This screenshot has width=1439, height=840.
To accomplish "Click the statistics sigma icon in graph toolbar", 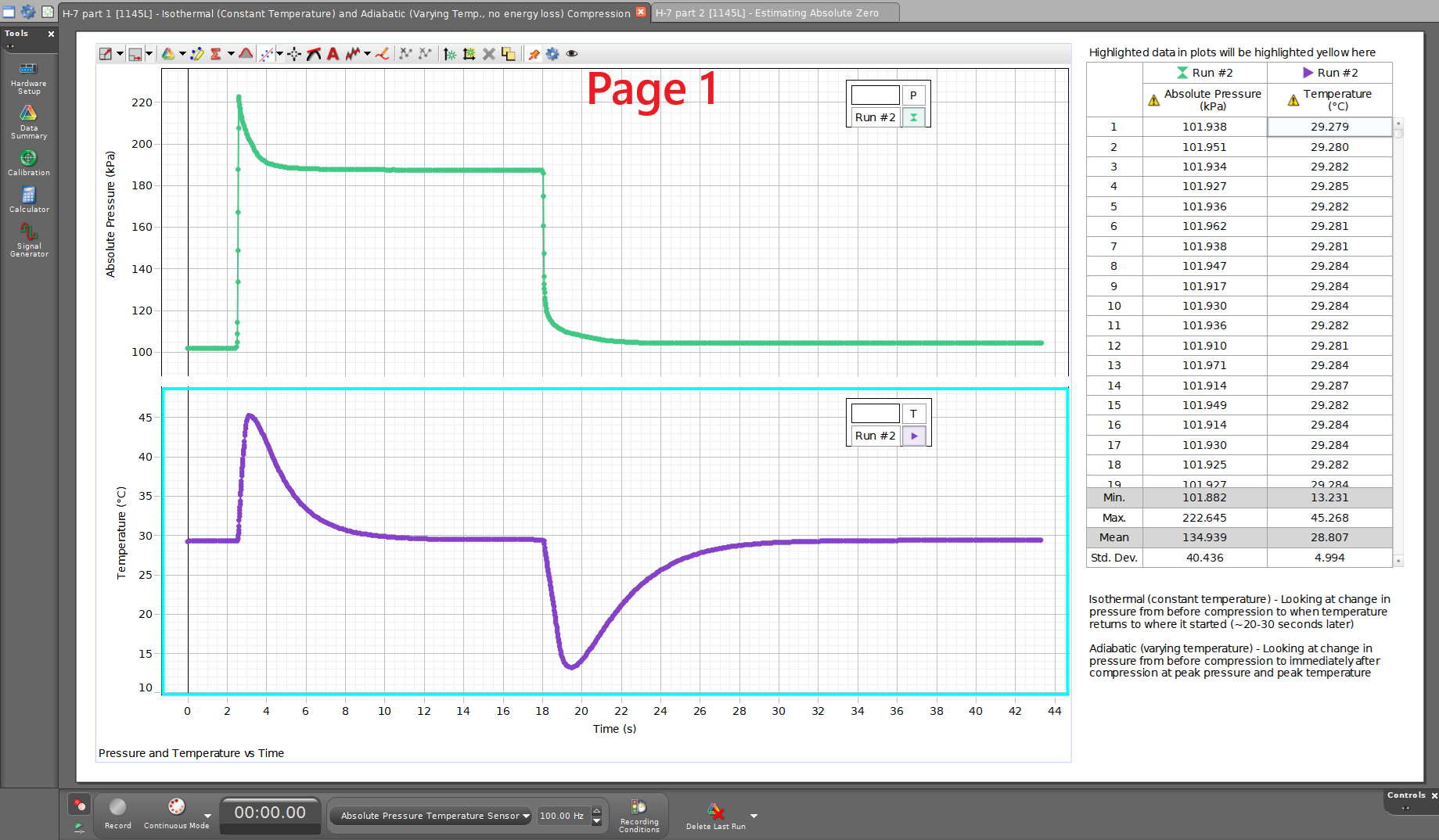I will [x=216, y=54].
